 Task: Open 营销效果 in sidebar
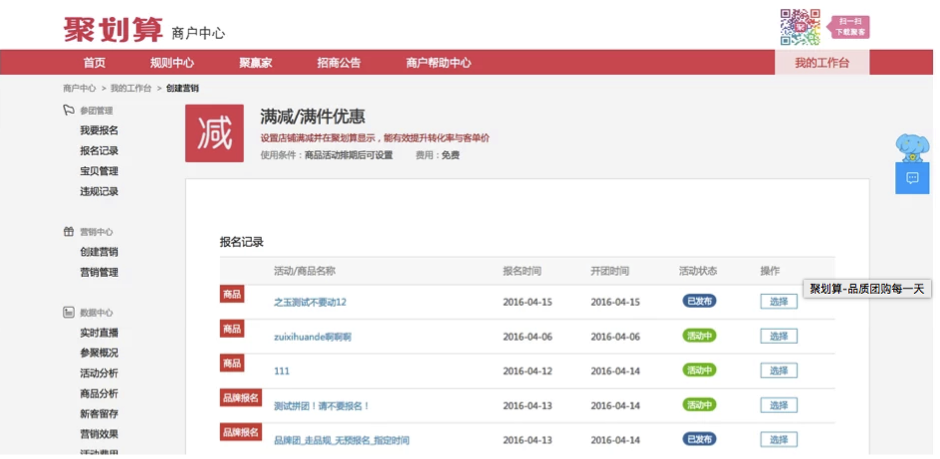click(x=99, y=434)
